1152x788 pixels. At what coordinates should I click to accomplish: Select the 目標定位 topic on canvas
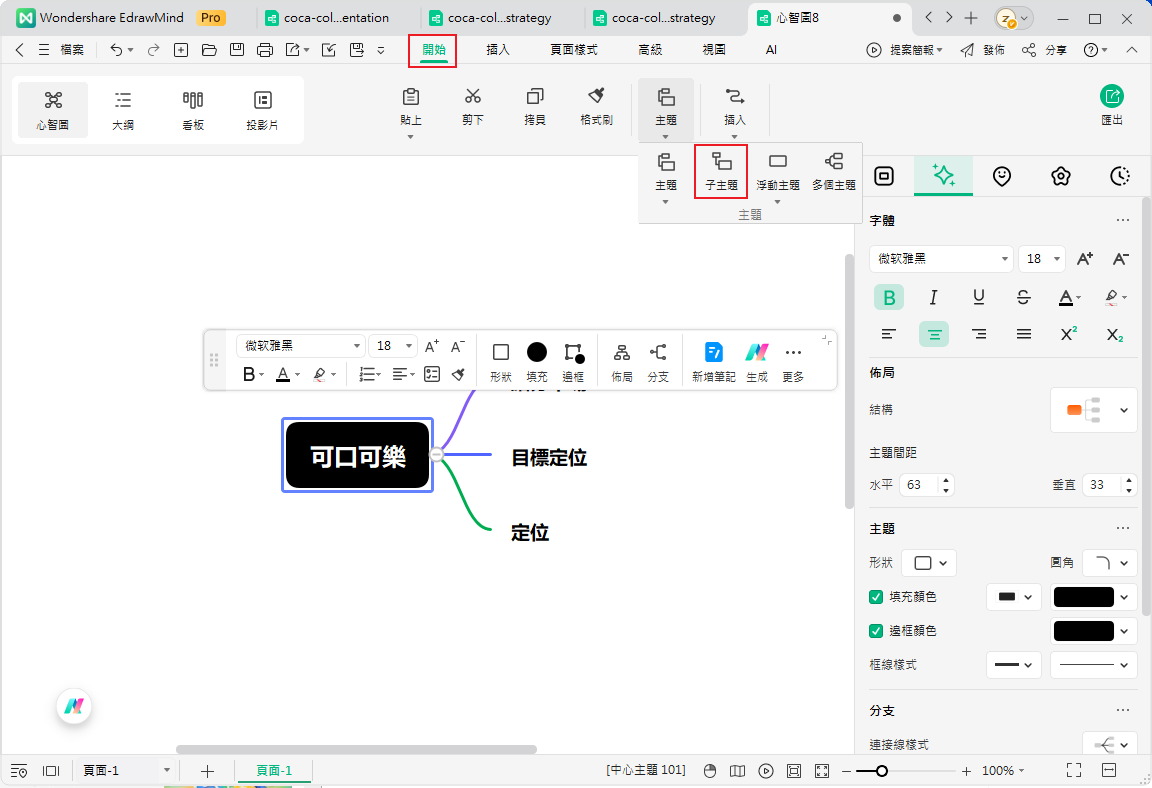(548, 458)
